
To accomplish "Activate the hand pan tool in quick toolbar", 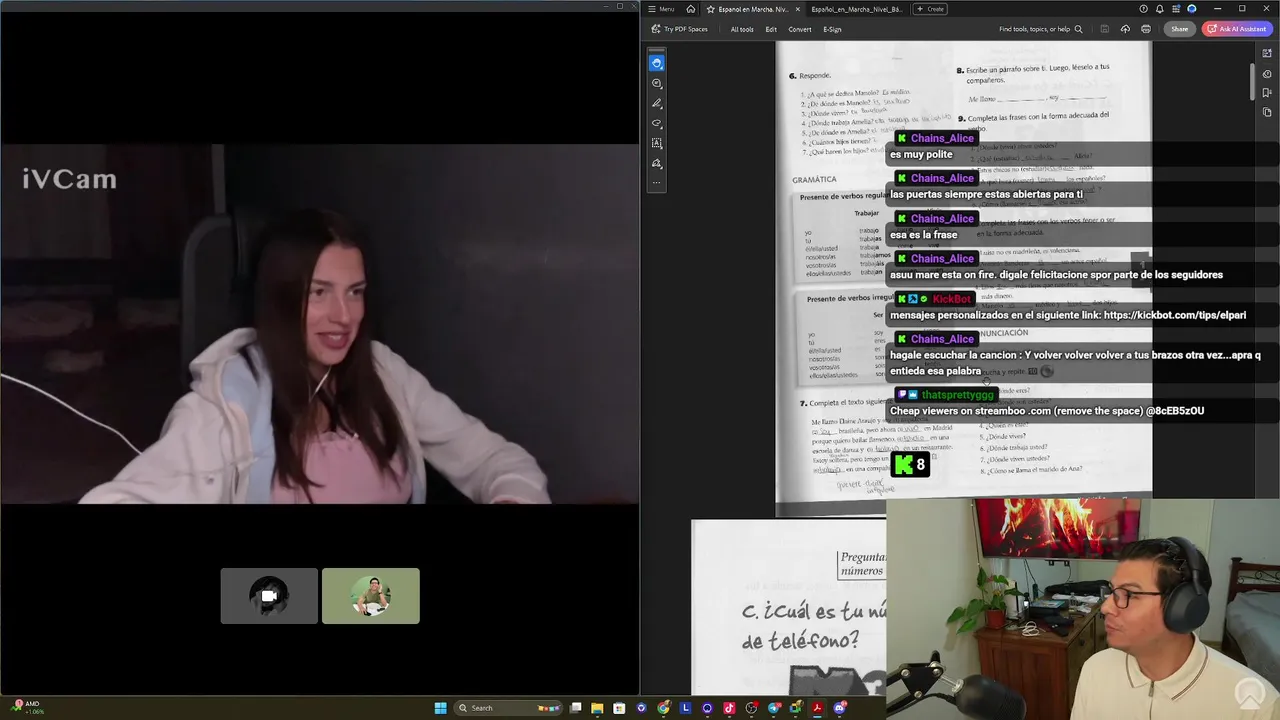I will pyautogui.click(x=657, y=63).
